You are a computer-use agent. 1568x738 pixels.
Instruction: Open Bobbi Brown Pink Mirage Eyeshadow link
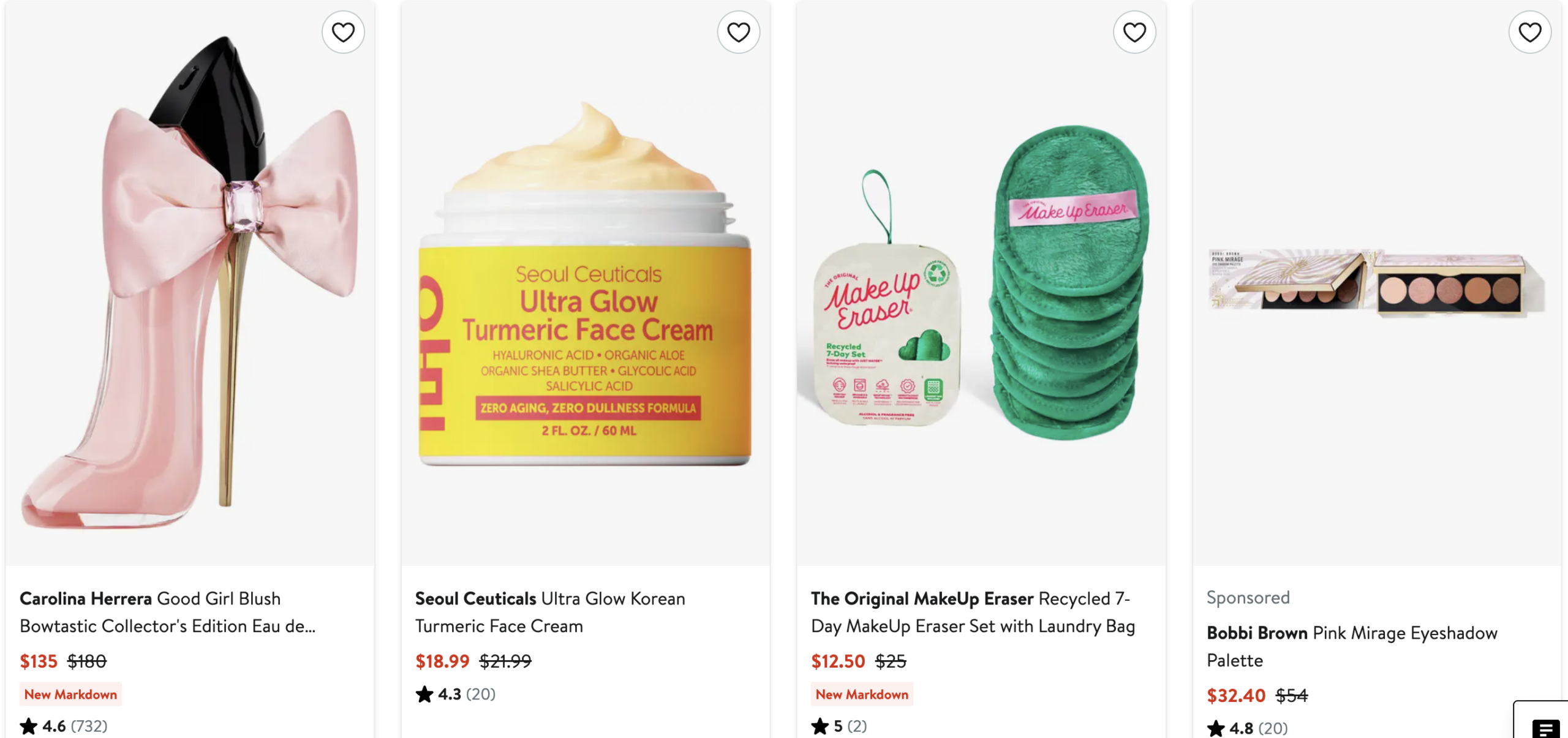pos(1352,646)
